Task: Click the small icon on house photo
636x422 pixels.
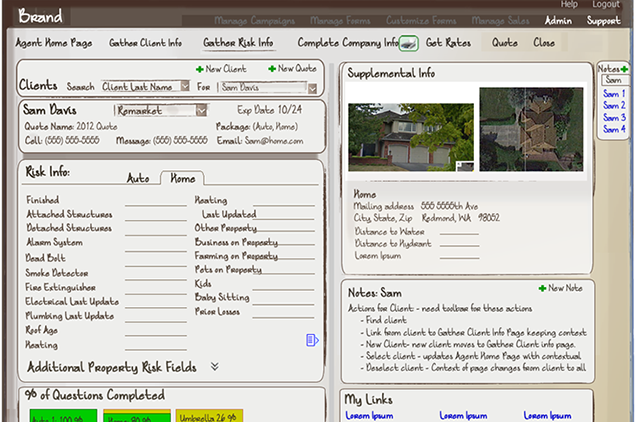Action: click(462, 165)
